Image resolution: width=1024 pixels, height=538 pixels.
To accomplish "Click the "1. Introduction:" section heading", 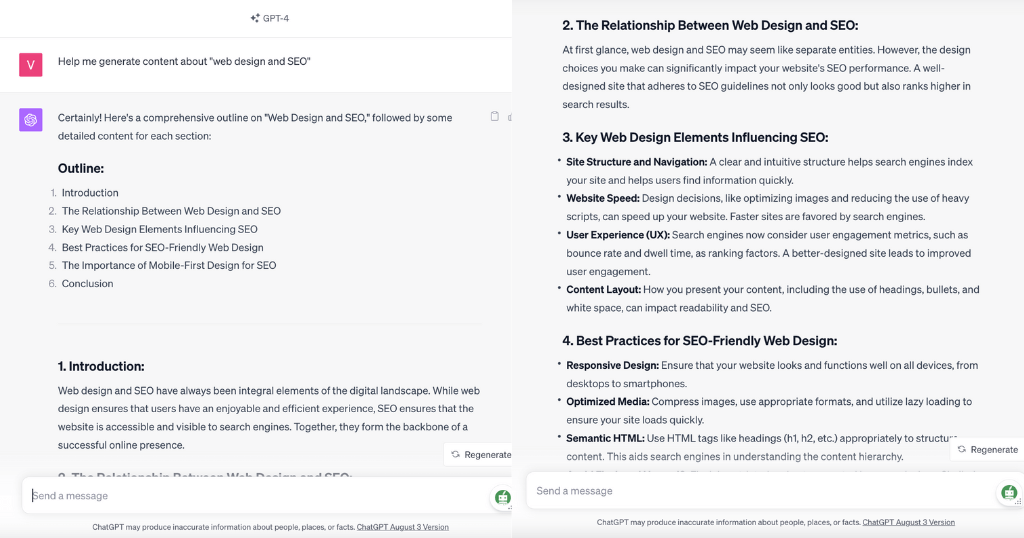I will (x=101, y=366).
